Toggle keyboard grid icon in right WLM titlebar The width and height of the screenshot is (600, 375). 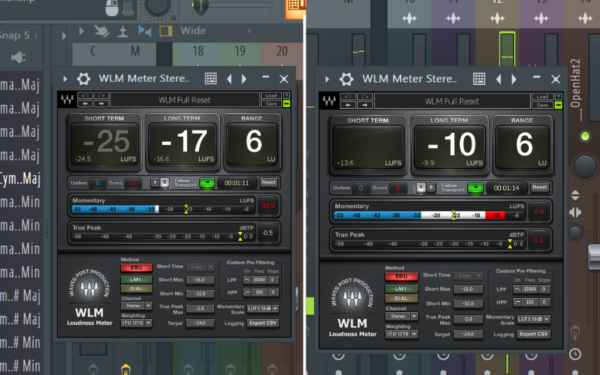[479, 79]
